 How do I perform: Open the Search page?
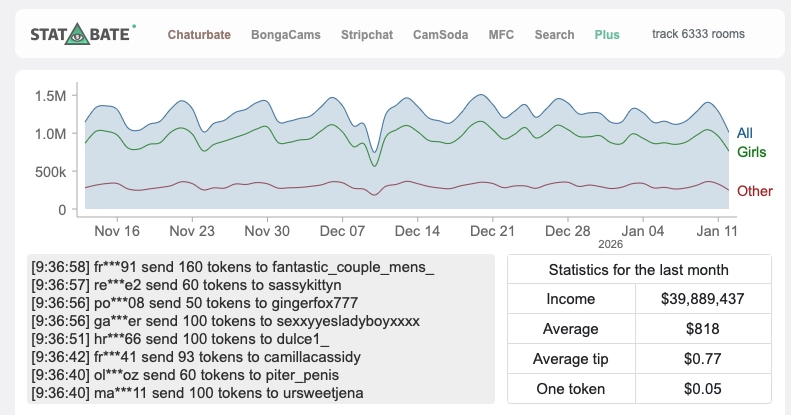[x=554, y=35]
